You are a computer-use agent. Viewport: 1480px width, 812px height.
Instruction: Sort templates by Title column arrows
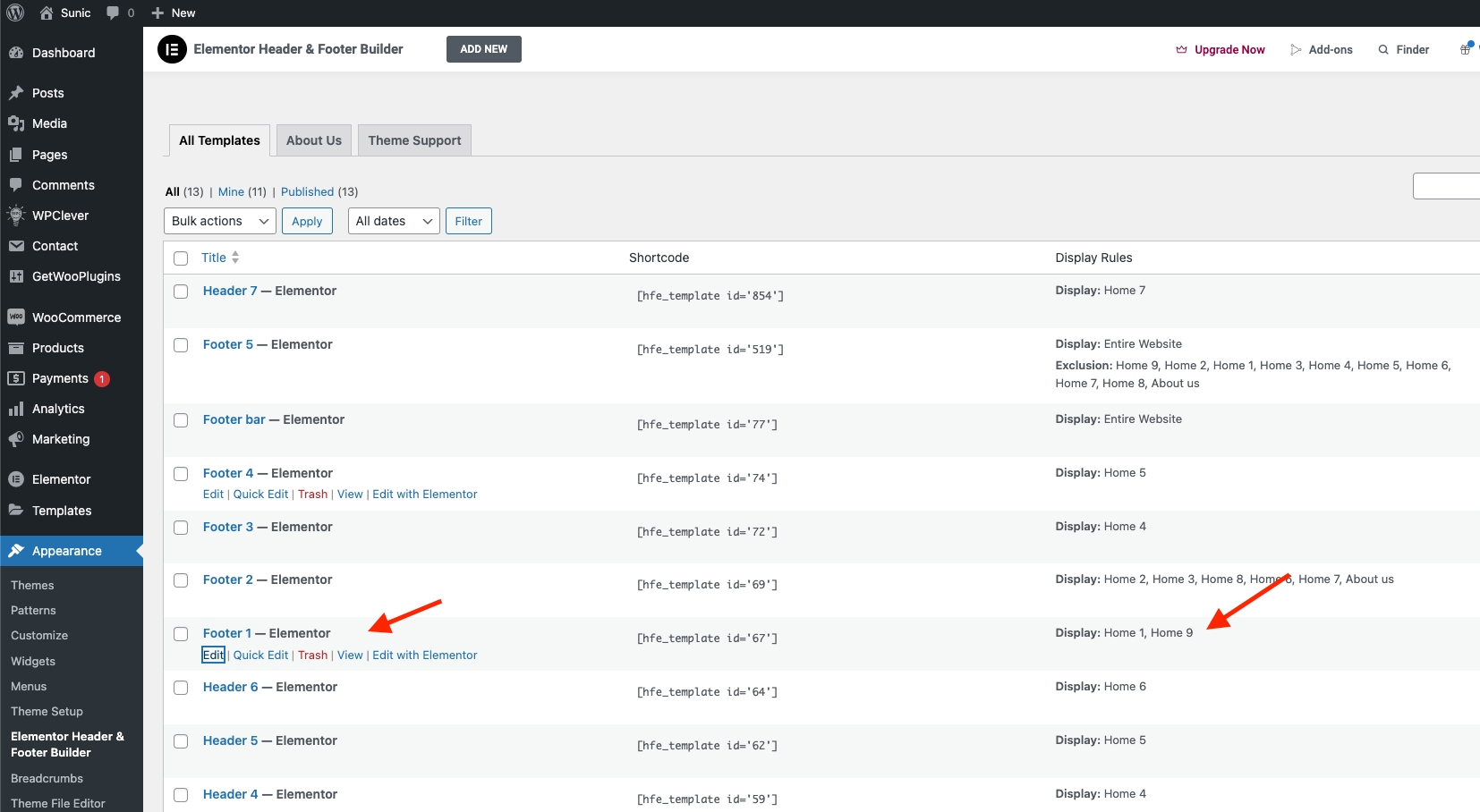tap(235, 258)
